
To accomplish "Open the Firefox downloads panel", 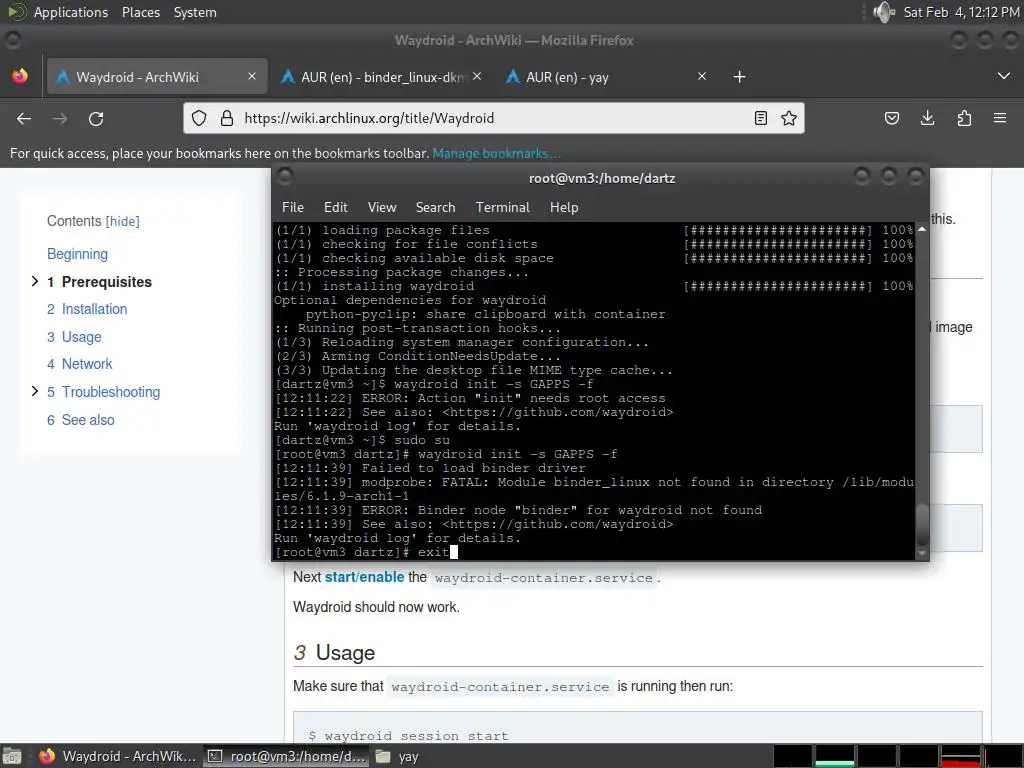I will click(x=927, y=118).
